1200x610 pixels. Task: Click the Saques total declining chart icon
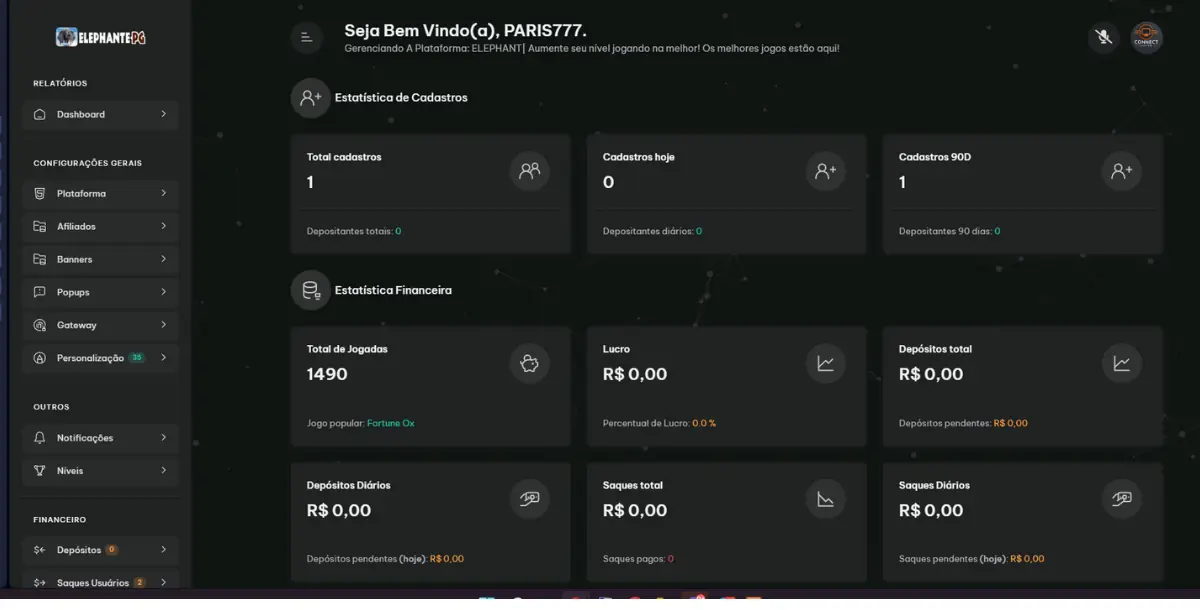[825, 499]
